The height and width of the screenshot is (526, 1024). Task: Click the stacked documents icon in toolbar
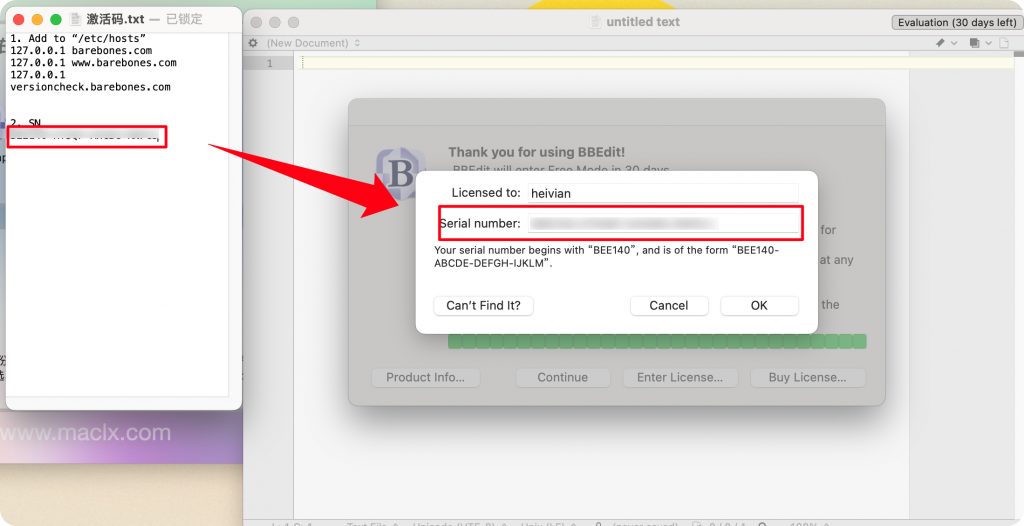pos(974,43)
